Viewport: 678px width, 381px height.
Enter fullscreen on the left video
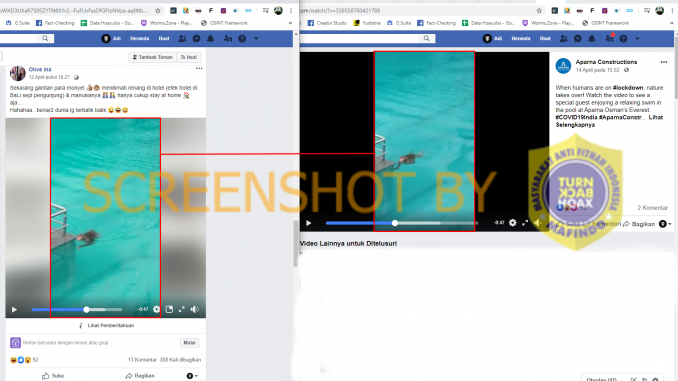point(182,309)
